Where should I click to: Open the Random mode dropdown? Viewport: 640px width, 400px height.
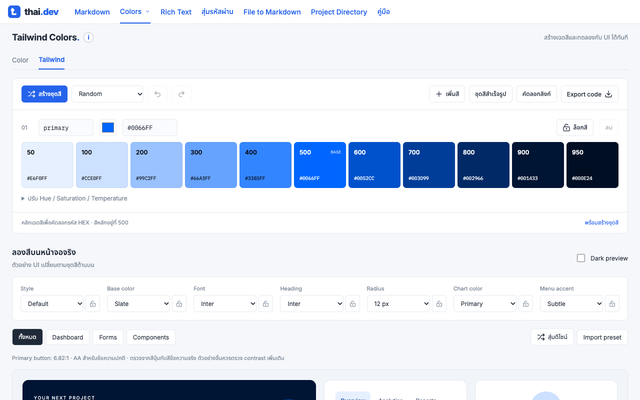click(x=108, y=94)
